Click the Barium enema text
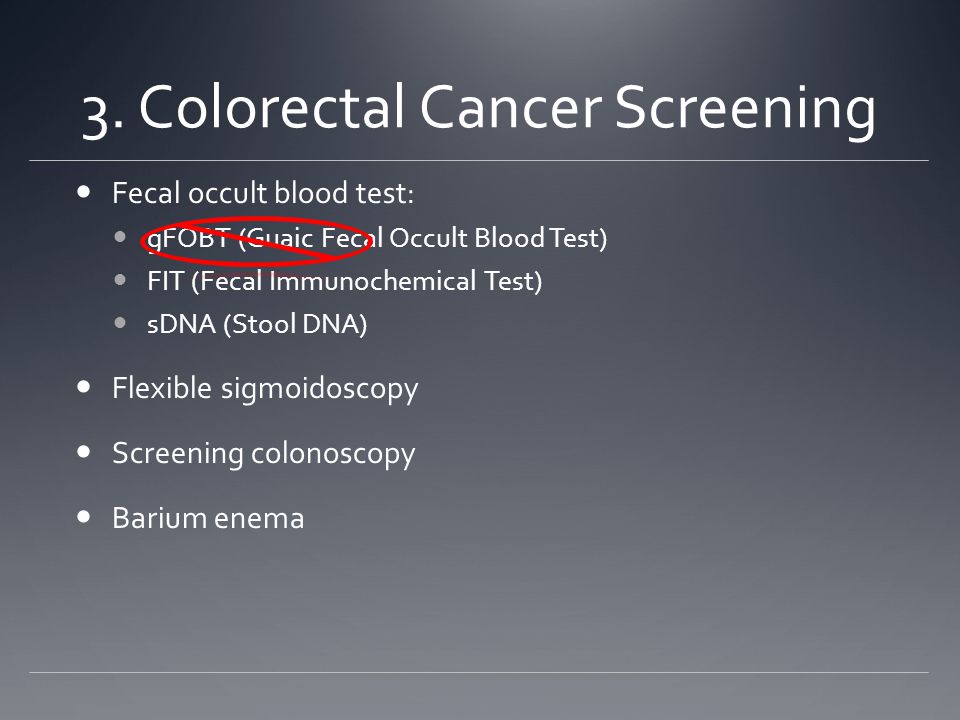 click(x=208, y=518)
